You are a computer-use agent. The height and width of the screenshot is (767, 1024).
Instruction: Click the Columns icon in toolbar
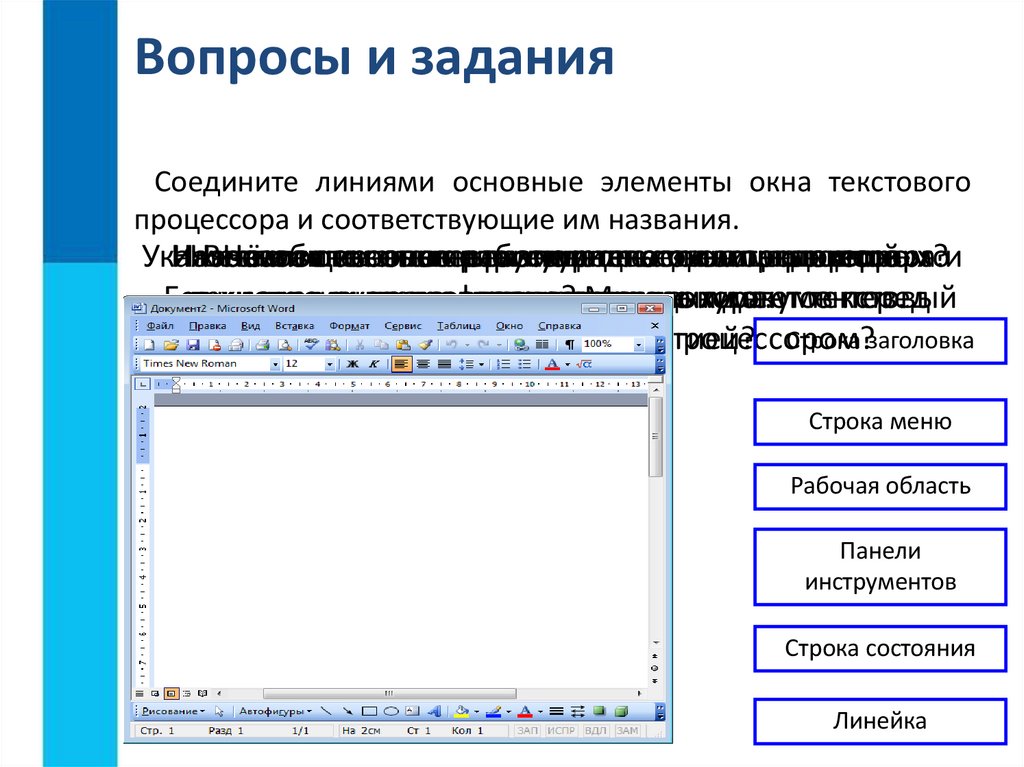(542, 344)
